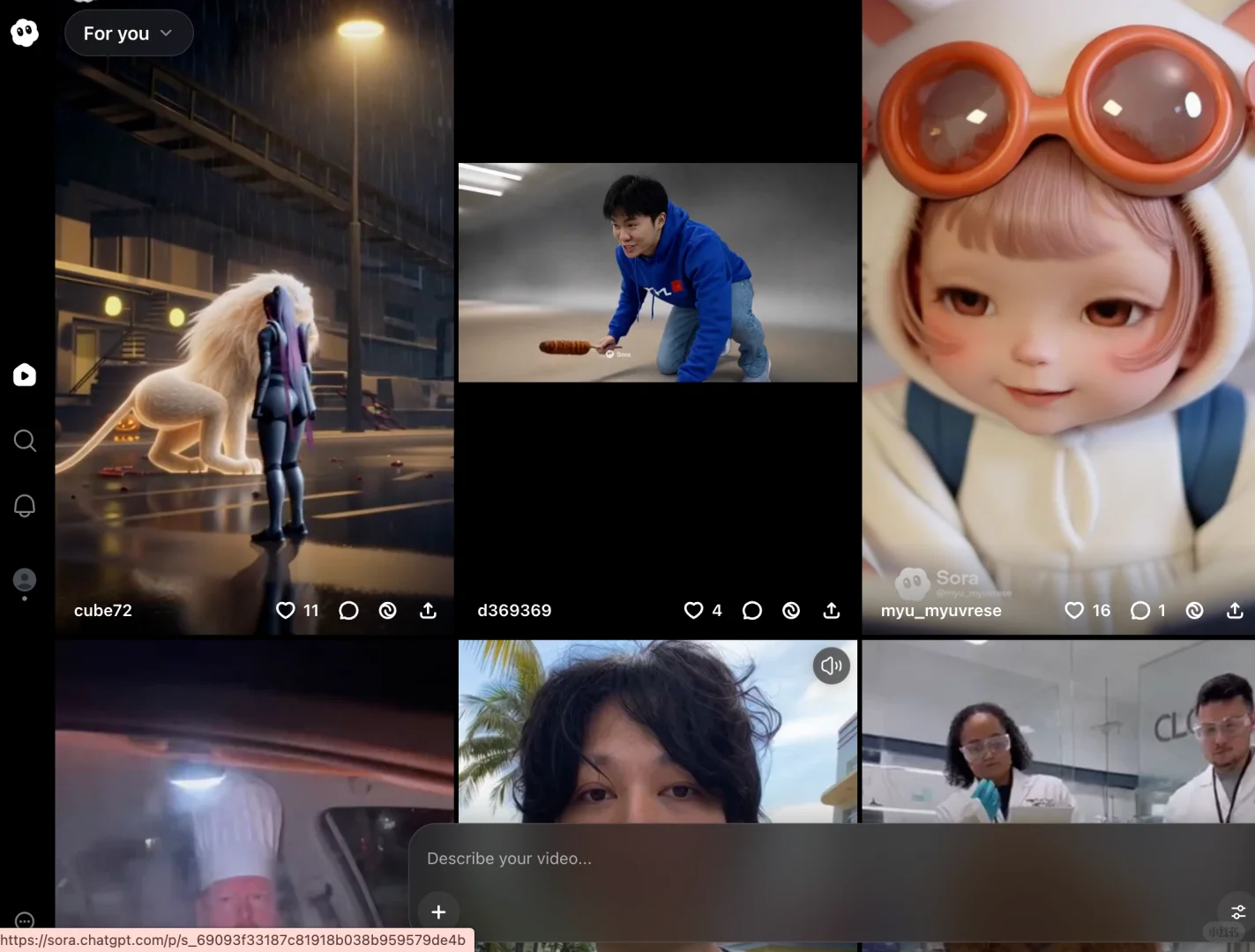Image resolution: width=1255 pixels, height=952 pixels.
Task: Open the man in blue hoodie video
Action: 658,272
